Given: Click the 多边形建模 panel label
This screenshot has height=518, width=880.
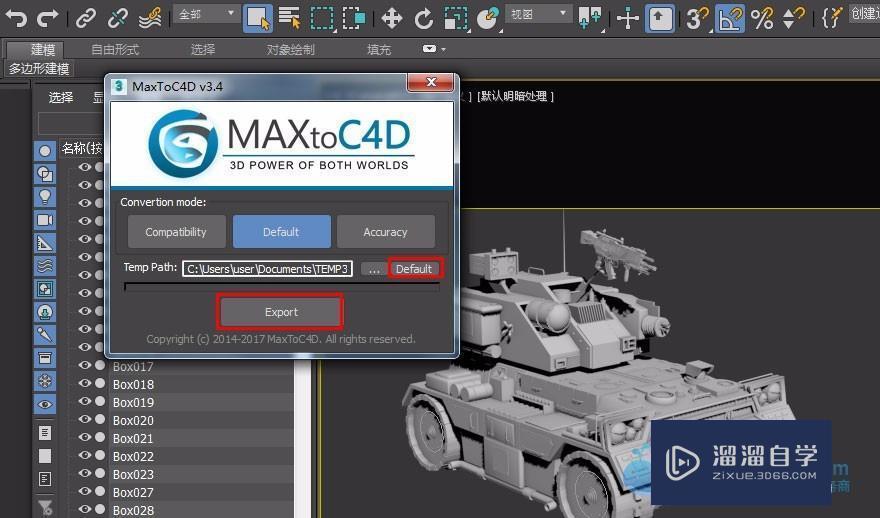Looking at the screenshot, I should [39, 68].
